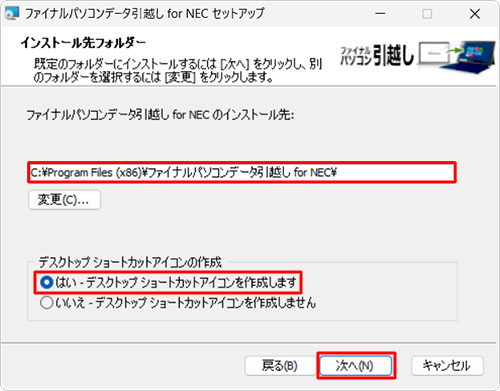
Task: Click the 戻る(B) button
Action: (x=279, y=366)
